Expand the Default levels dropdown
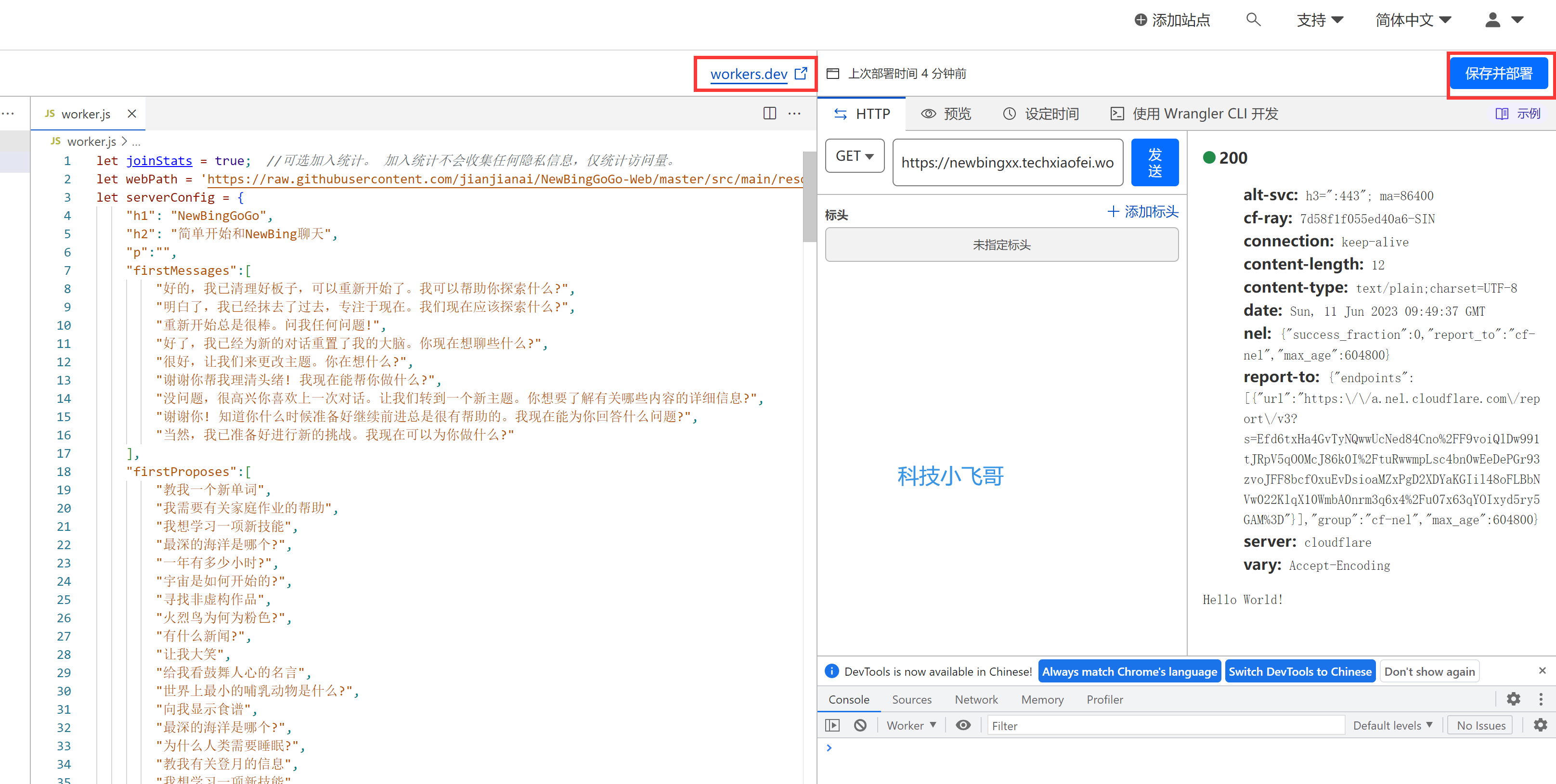Screen dimensions: 1556x784 click(x=1392, y=725)
